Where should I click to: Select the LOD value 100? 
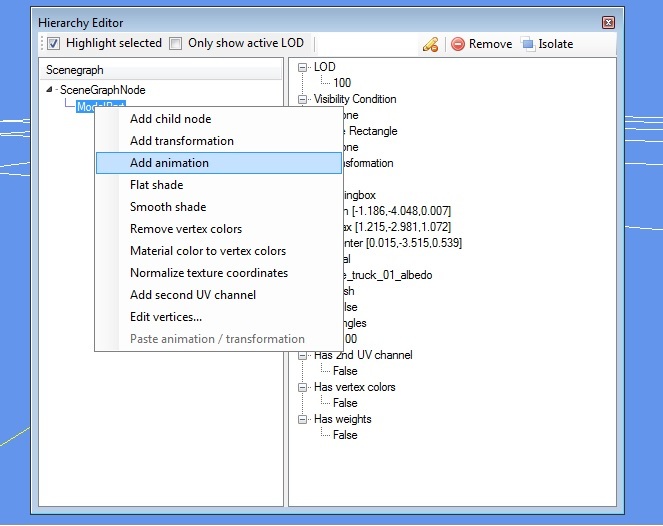[x=342, y=82]
